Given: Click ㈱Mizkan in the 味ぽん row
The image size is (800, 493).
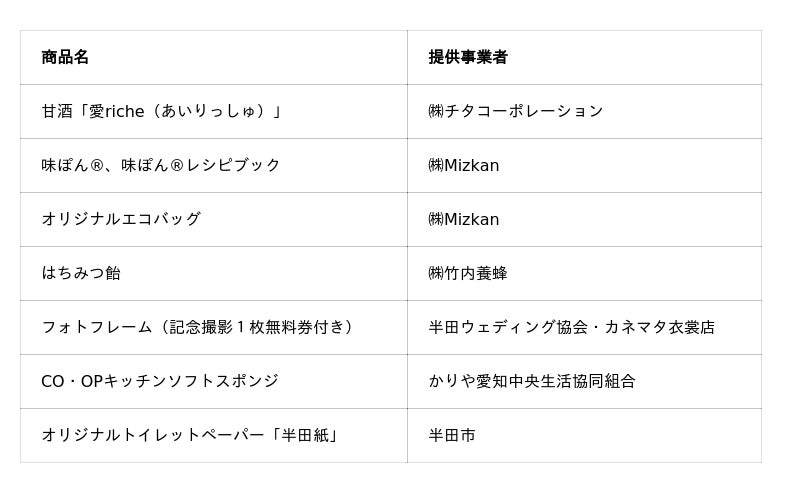Looking at the screenshot, I should [x=463, y=165].
